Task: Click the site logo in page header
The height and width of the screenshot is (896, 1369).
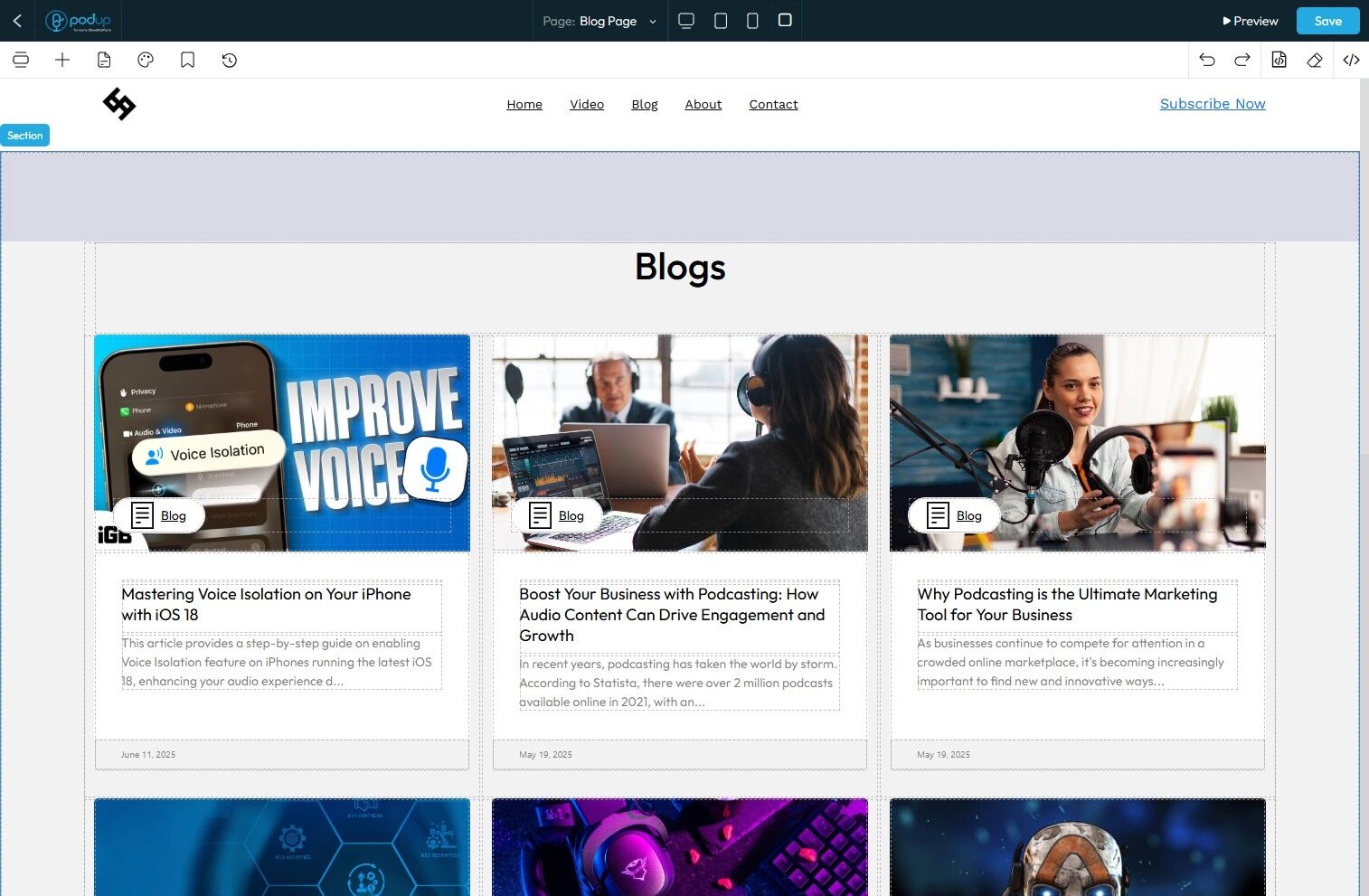Action: tap(119, 104)
